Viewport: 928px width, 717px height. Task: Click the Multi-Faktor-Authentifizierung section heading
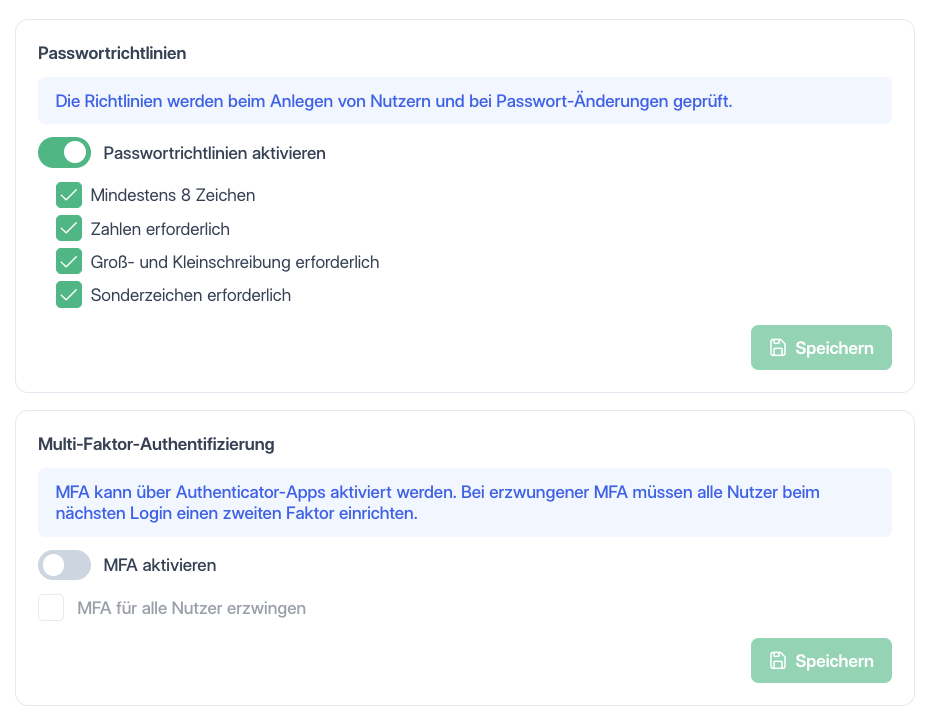(156, 444)
